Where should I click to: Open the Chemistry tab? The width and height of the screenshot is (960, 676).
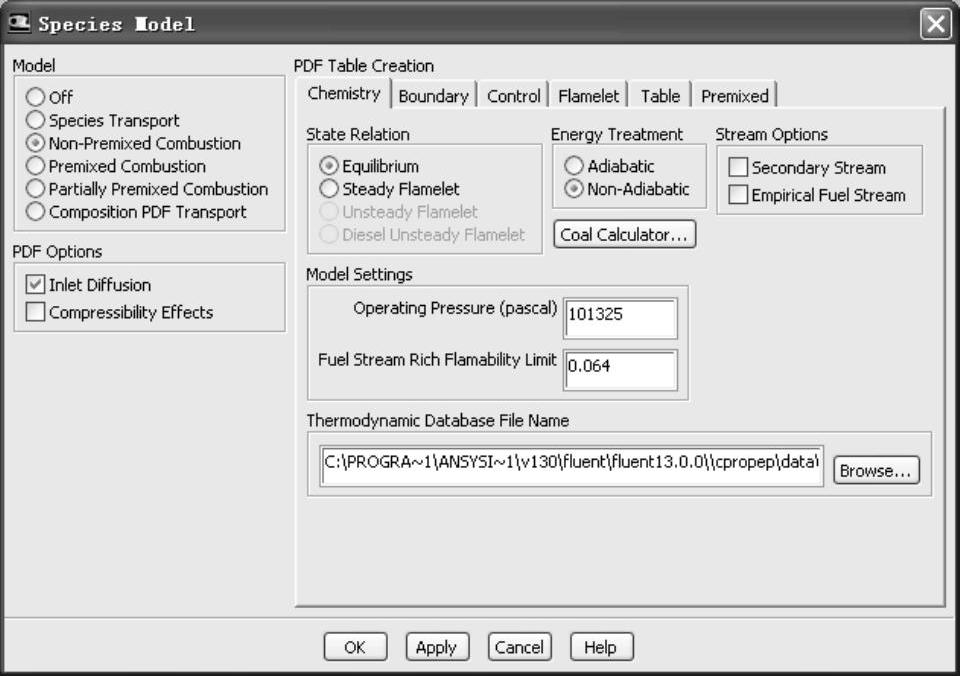point(343,94)
